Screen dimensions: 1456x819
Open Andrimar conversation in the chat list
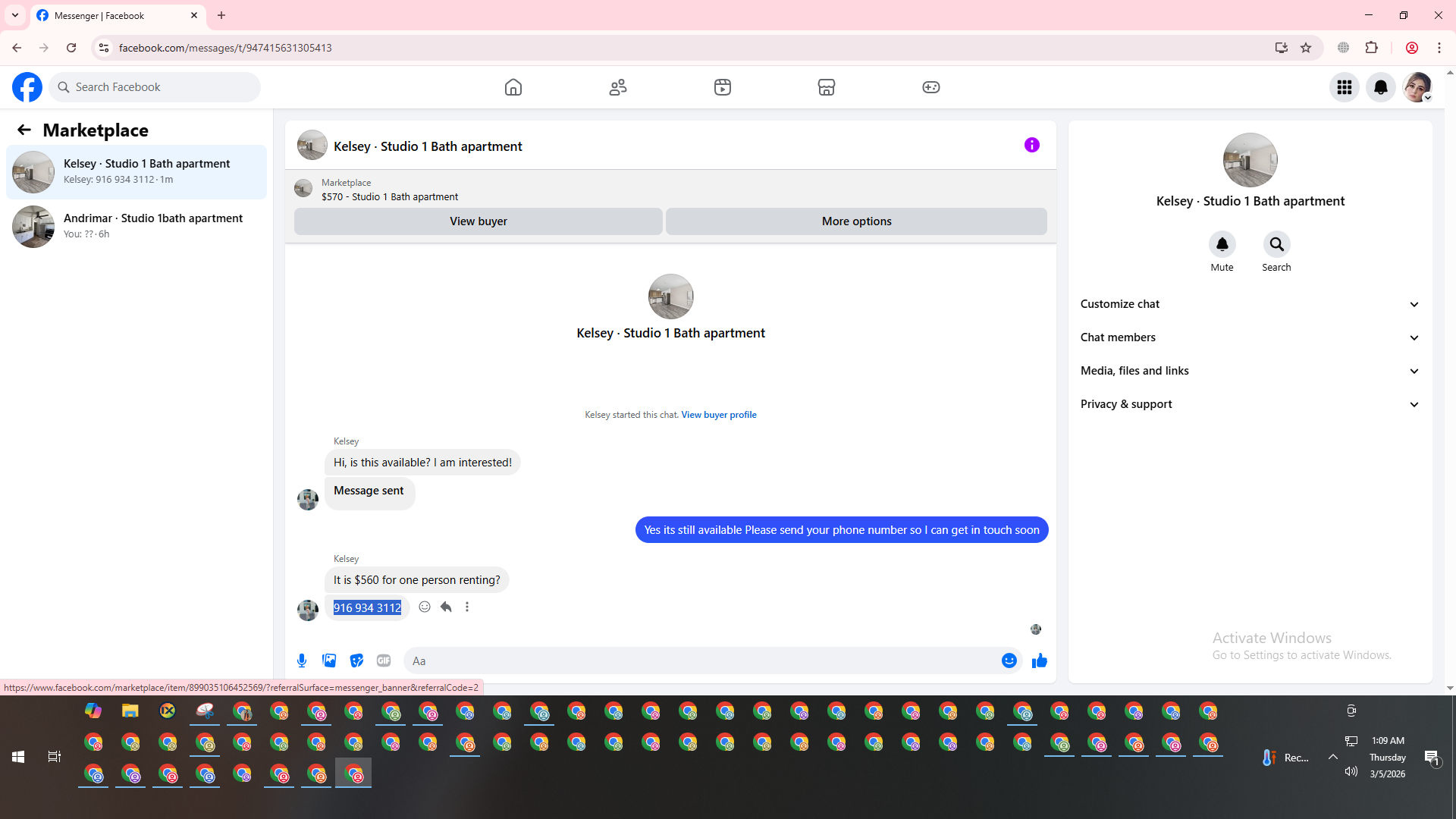click(x=136, y=227)
